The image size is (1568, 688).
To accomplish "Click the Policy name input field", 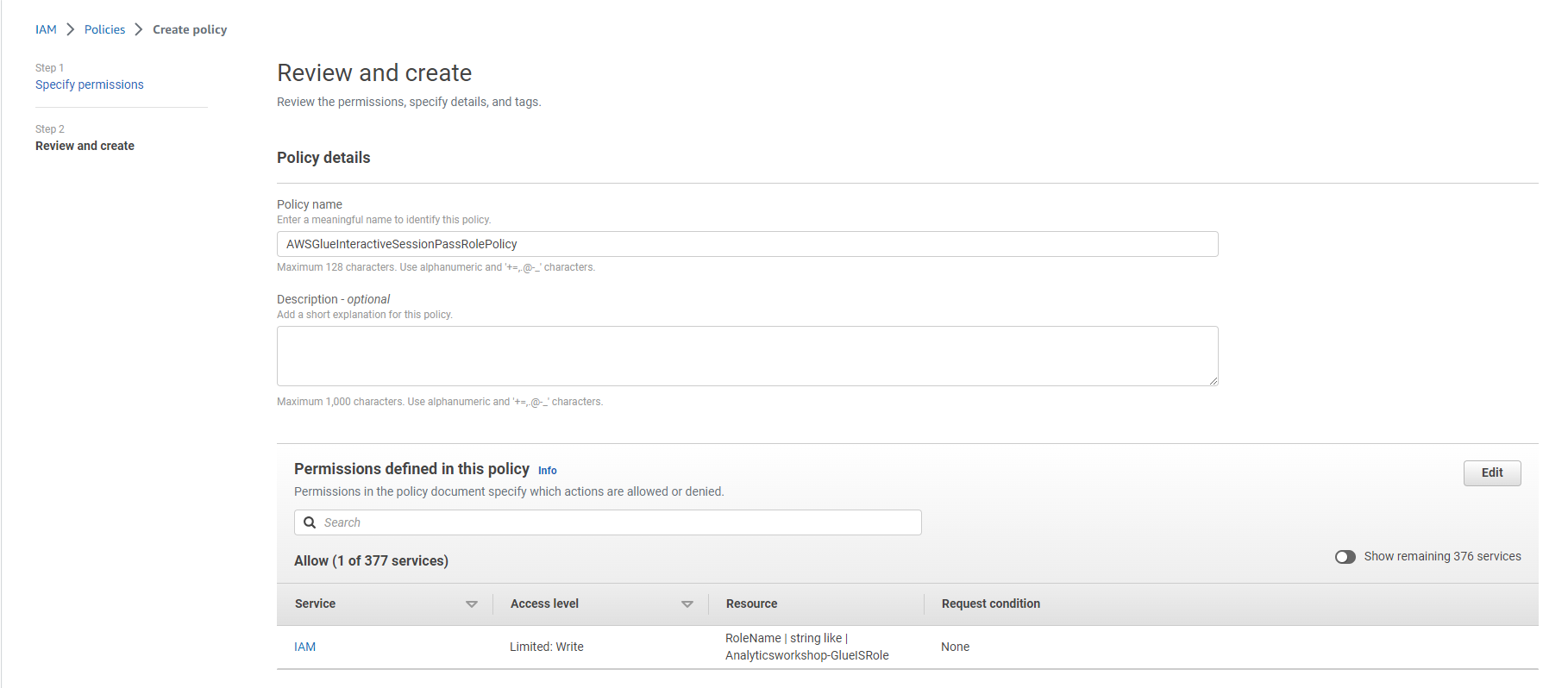I will pyautogui.click(x=747, y=244).
